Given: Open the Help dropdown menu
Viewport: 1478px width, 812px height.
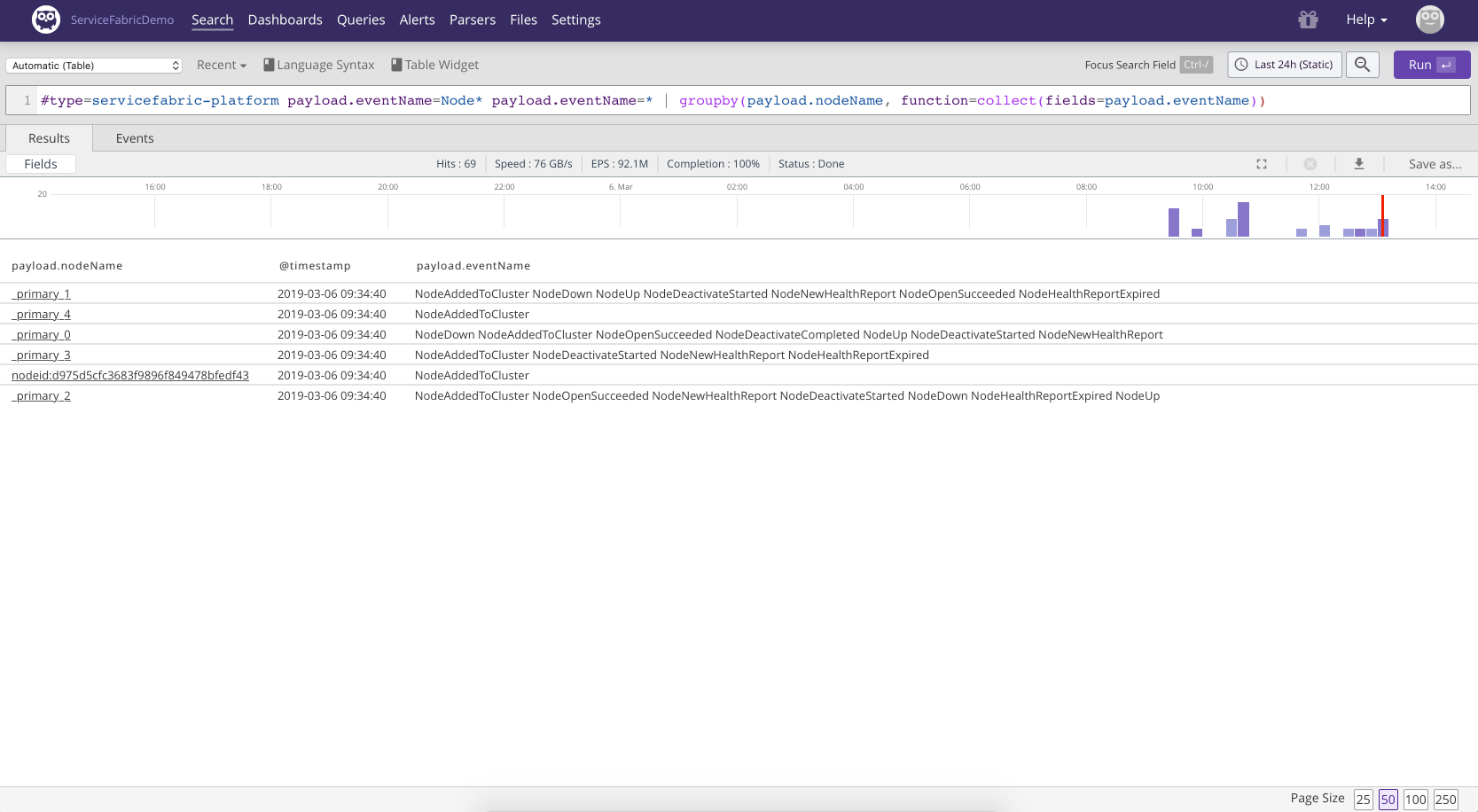Looking at the screenshot, I should point(1366,20).
